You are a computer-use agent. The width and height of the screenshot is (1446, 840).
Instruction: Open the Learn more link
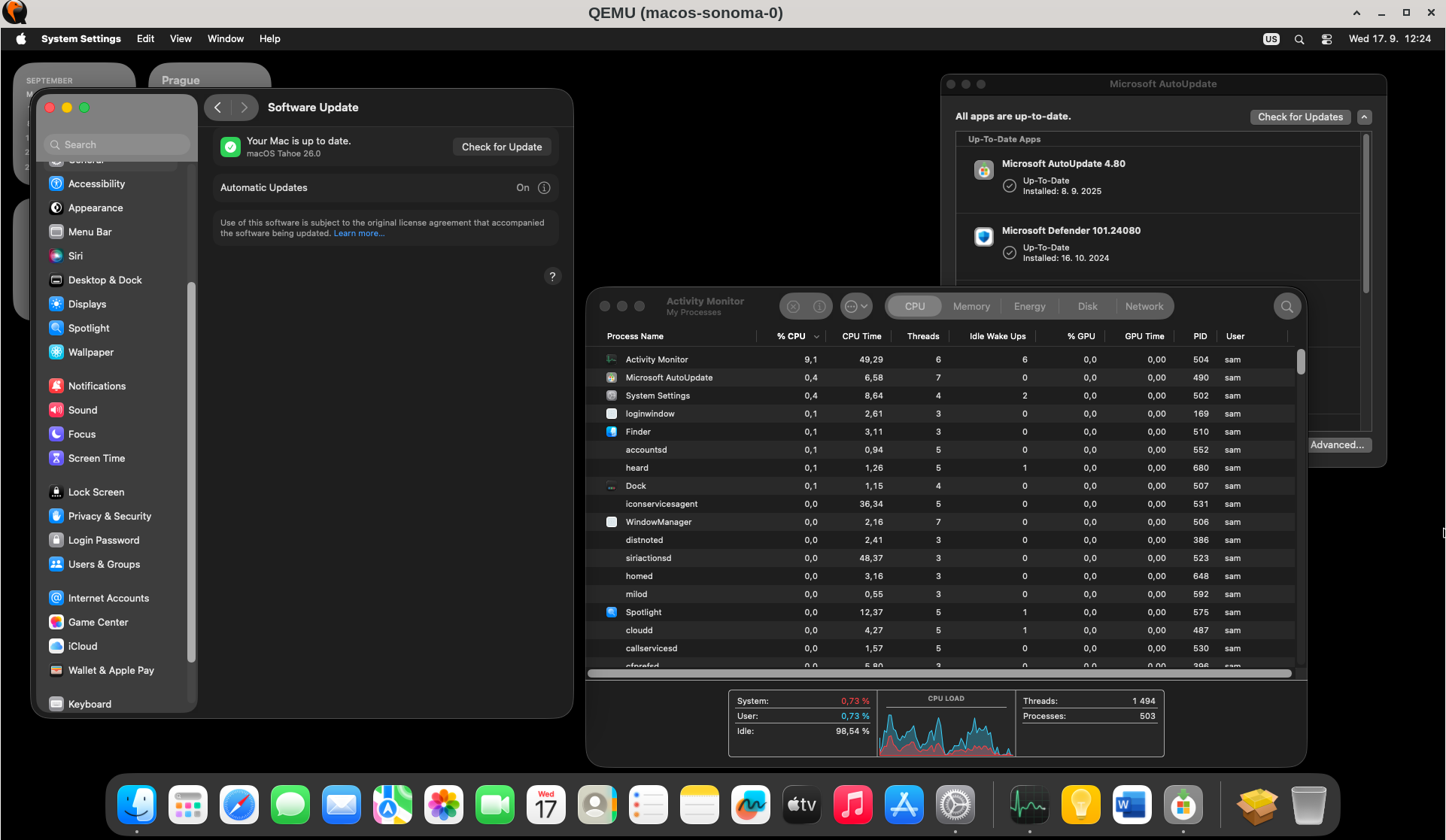359,233
